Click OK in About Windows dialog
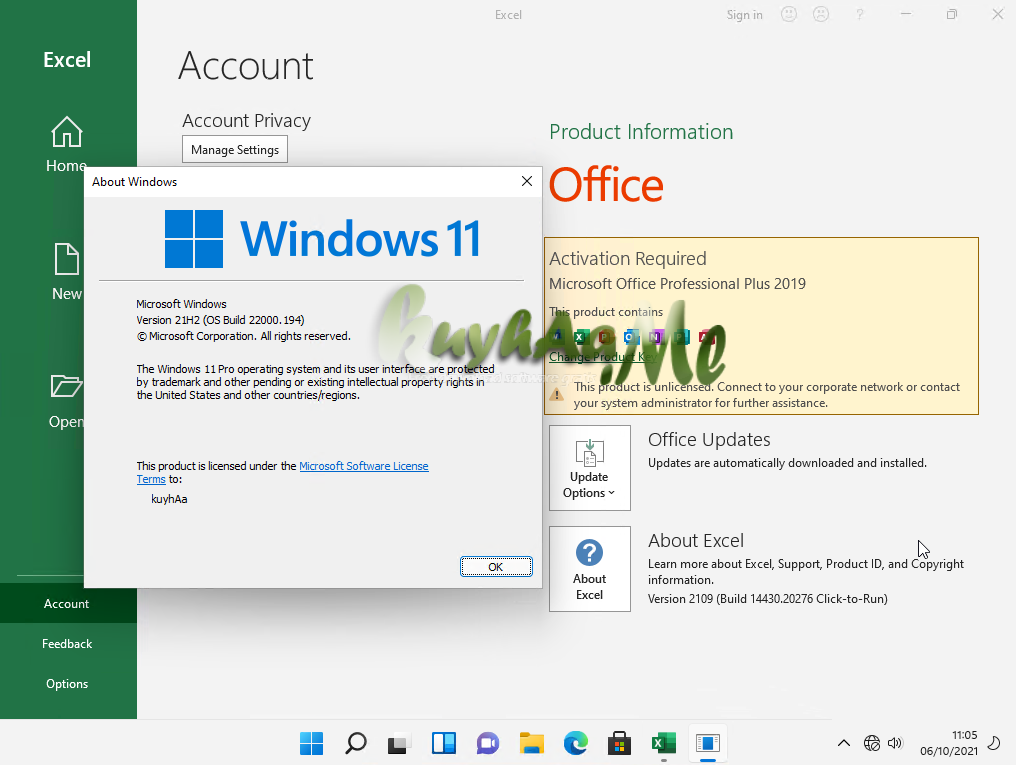Viewport: 1016px width, 765px height. 496,567
